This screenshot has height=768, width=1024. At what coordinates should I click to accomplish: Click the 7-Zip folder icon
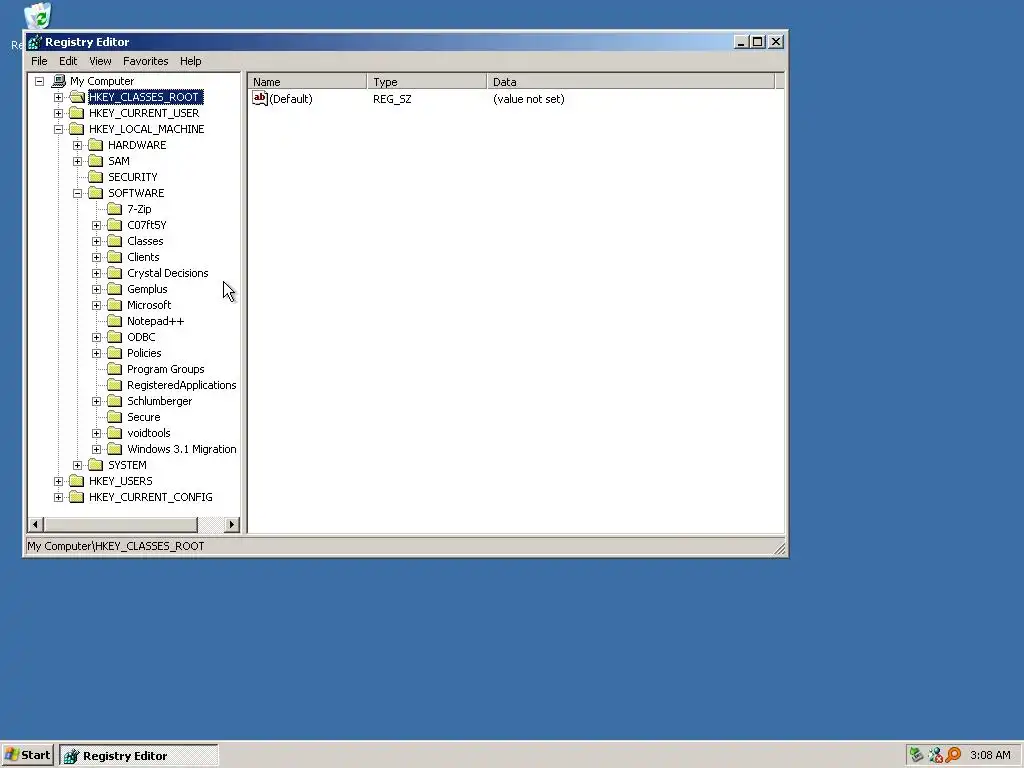click(115, 209)
